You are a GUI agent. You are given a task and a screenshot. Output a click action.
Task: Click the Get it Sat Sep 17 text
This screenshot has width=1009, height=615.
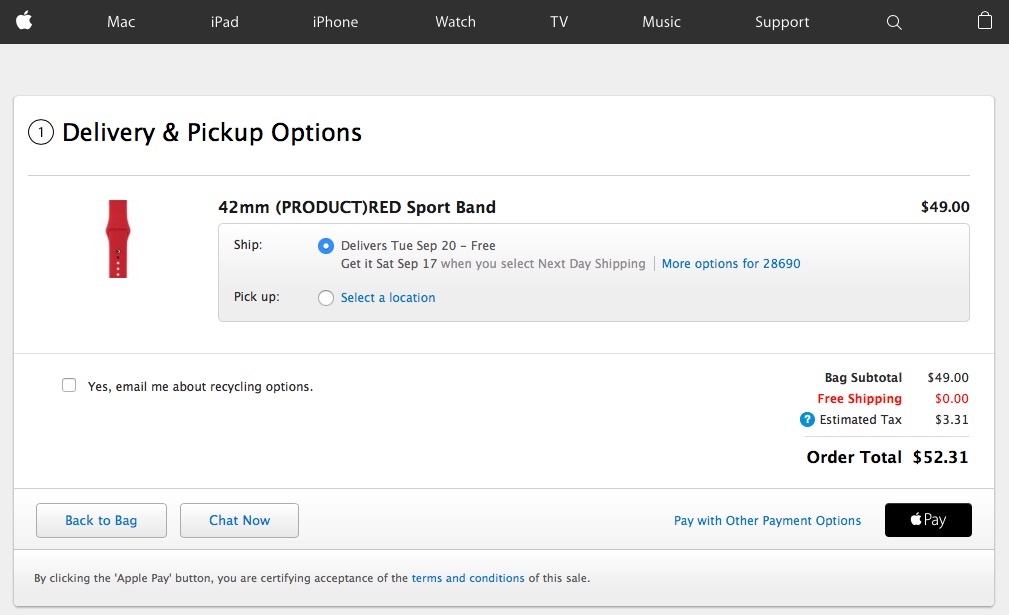click(x=389, y=264)
